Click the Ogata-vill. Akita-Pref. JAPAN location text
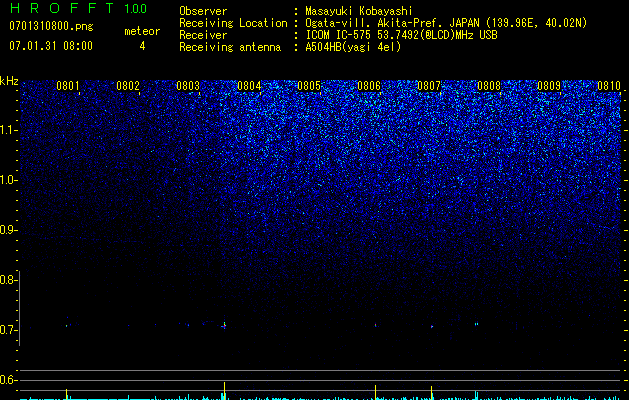Screen dimensions: 629x400 tap(446, 23)
